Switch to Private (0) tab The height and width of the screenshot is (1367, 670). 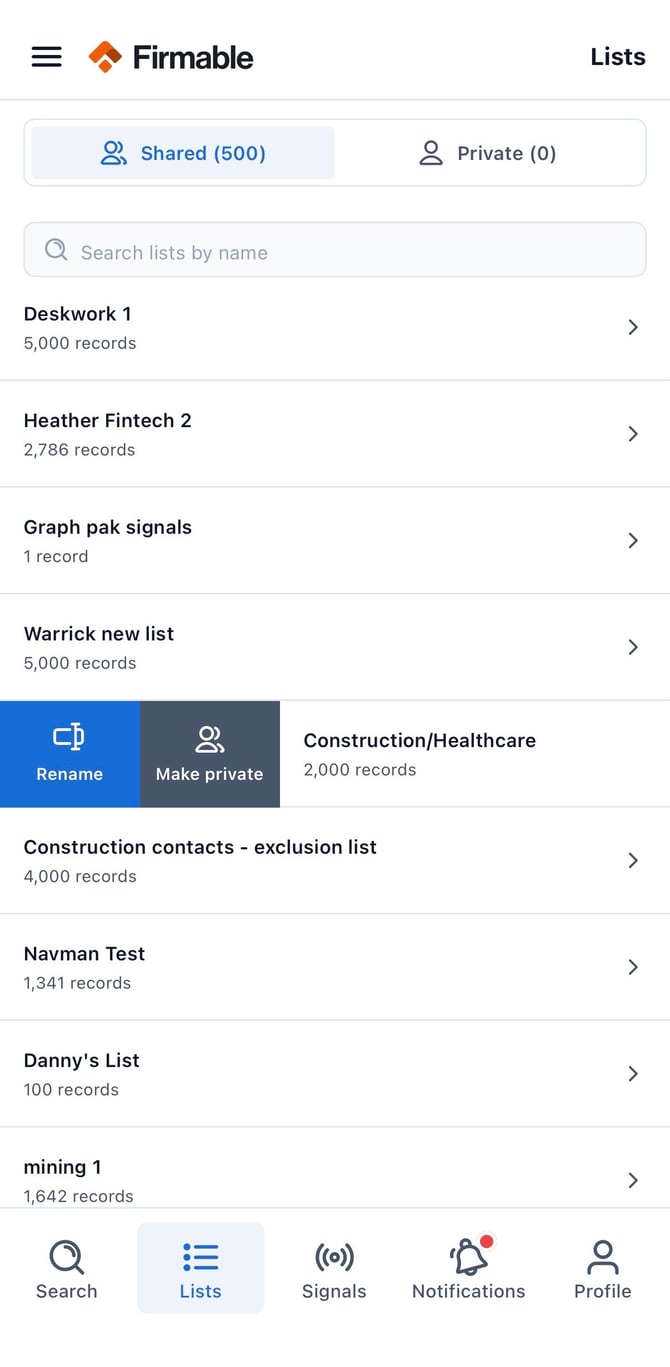[x=487, y=153]
